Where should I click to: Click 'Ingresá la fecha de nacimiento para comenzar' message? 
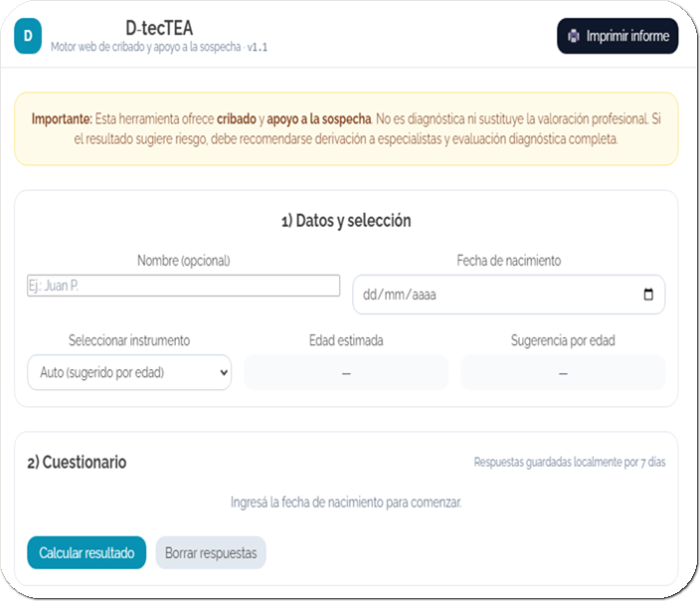(346, 502)
